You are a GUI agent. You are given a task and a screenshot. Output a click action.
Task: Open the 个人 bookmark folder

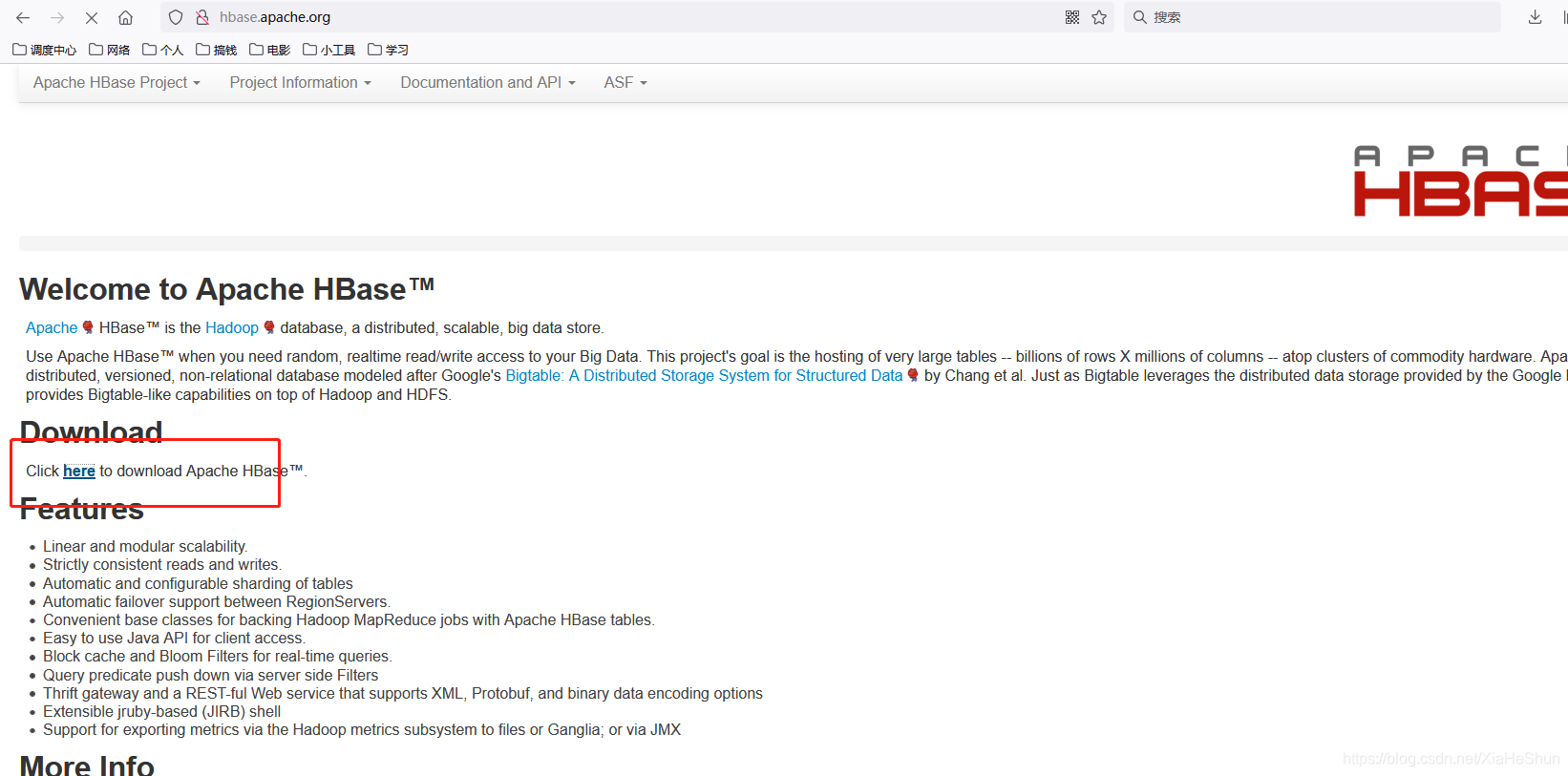pyautogui.click(x=162, y=50)
